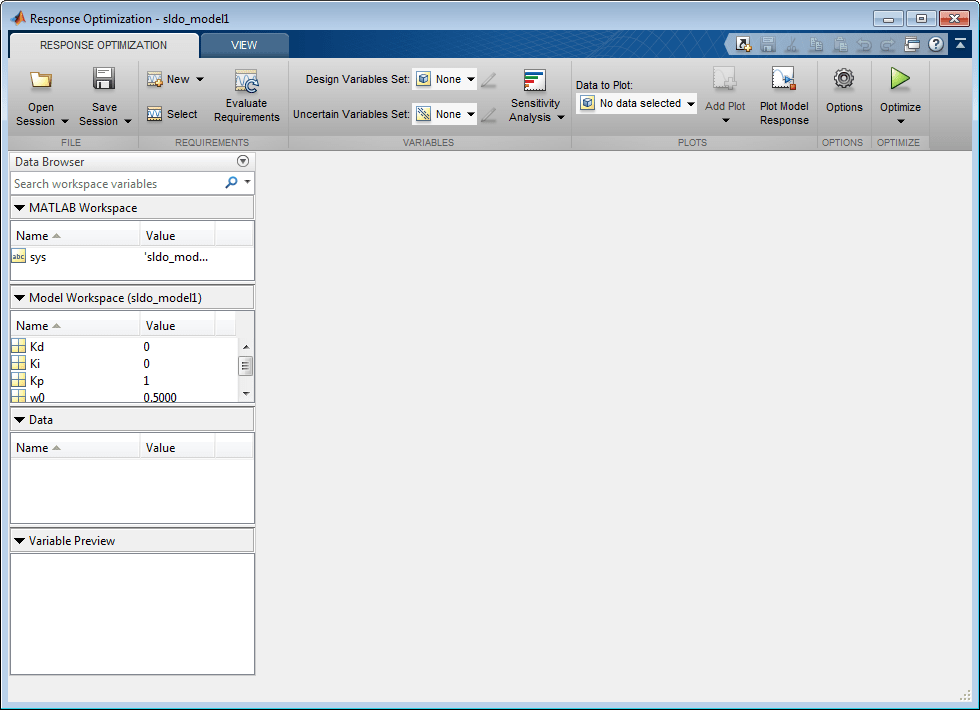980x710 pixels.
Task: Minimize the Response Optimization window
Action: (x=888, y=18)
